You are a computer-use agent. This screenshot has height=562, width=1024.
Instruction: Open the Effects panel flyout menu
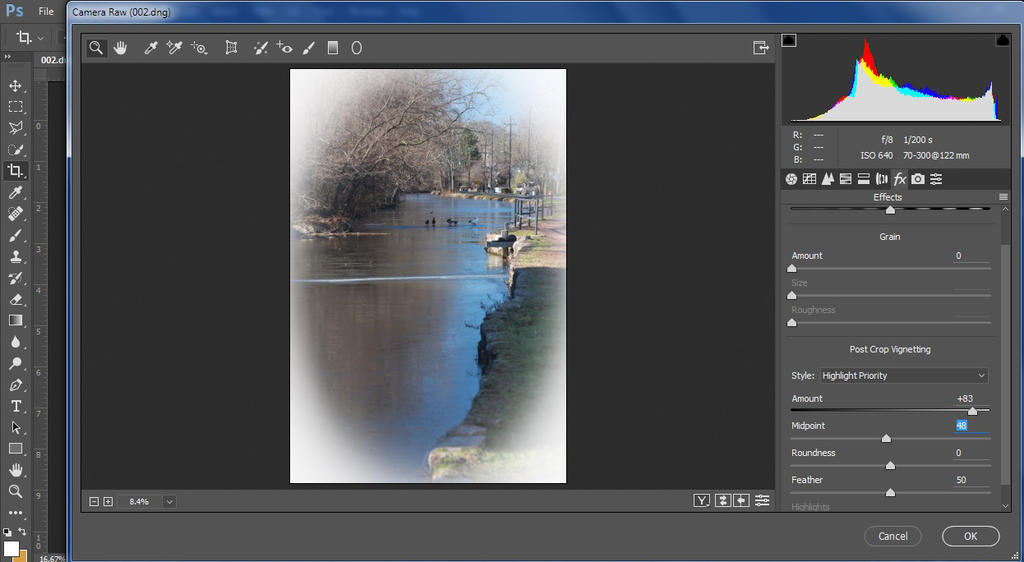click(x=1003, y=197)
